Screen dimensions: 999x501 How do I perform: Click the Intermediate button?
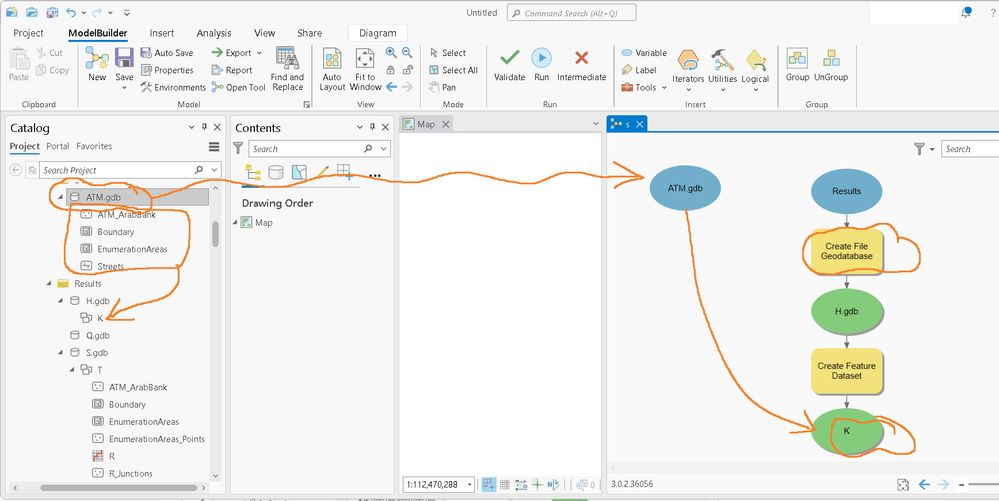(x=582, y=65)
